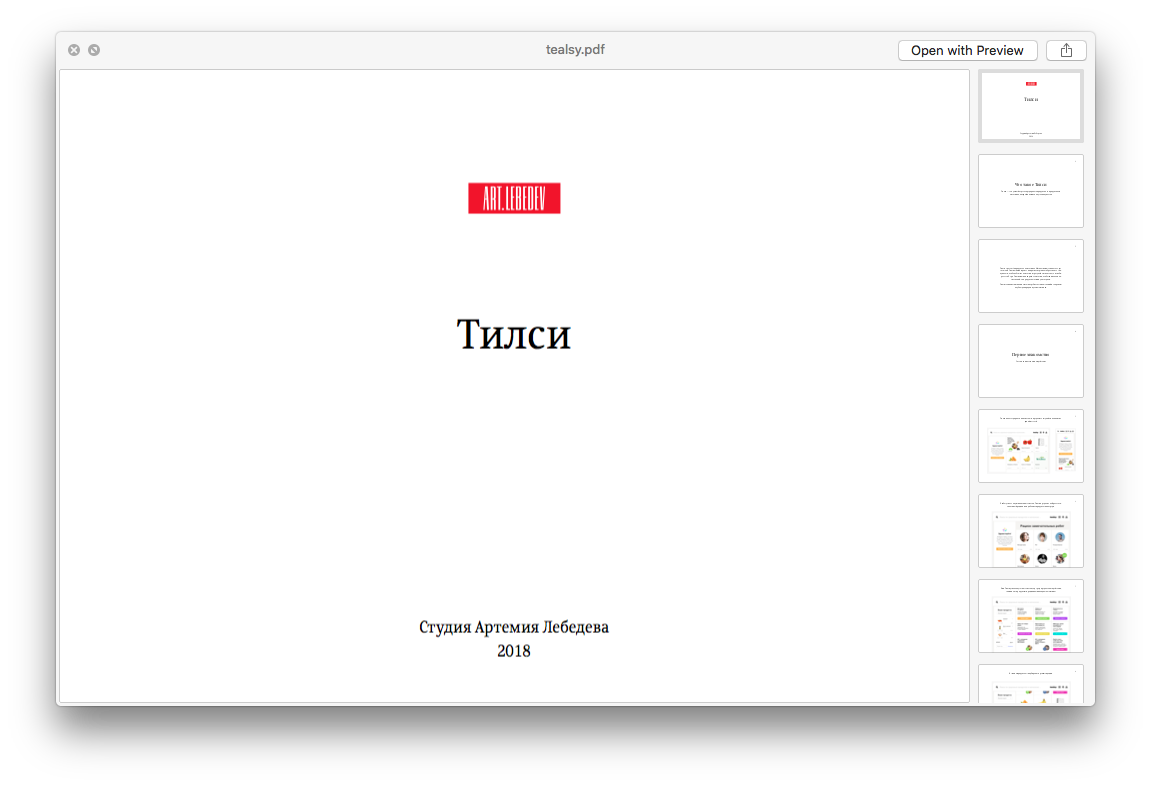Show the sixth thumbnail with round avatars
The height and width of the screenshot is (786, 1151).
coord(1030,531)
